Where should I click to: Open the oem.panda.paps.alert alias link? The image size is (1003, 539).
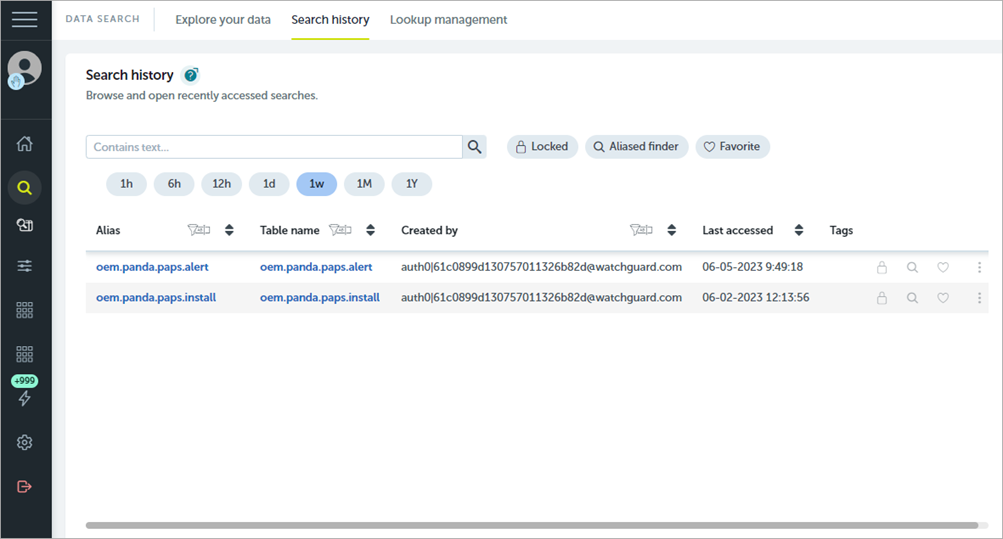tap(152, 268)
